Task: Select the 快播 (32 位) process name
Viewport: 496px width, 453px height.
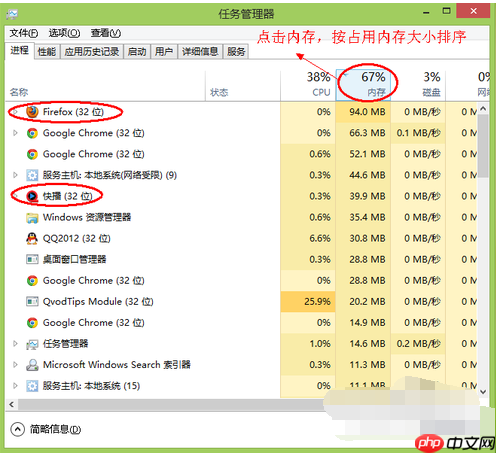Action: [x=68, y=196]
